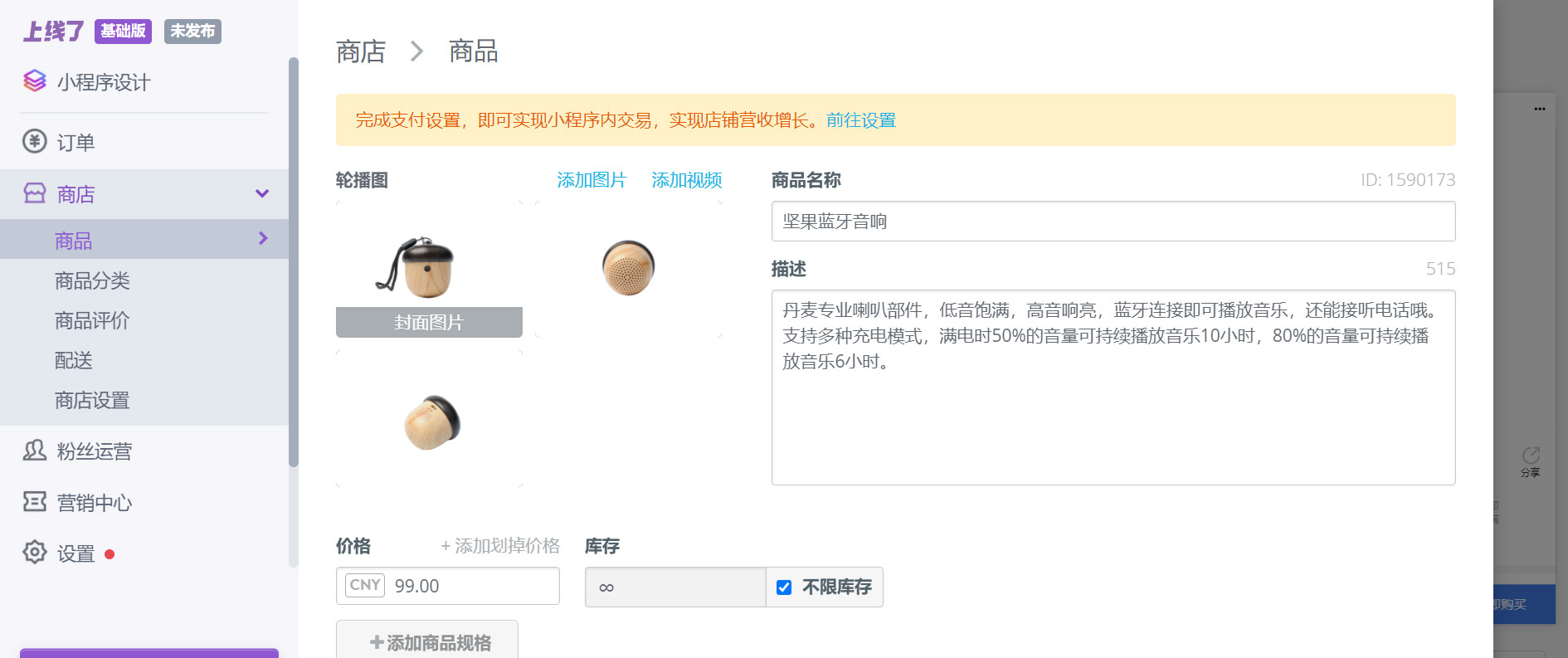
Task: Click the 商店 storefront icon
Action: (x=35, y=193)
